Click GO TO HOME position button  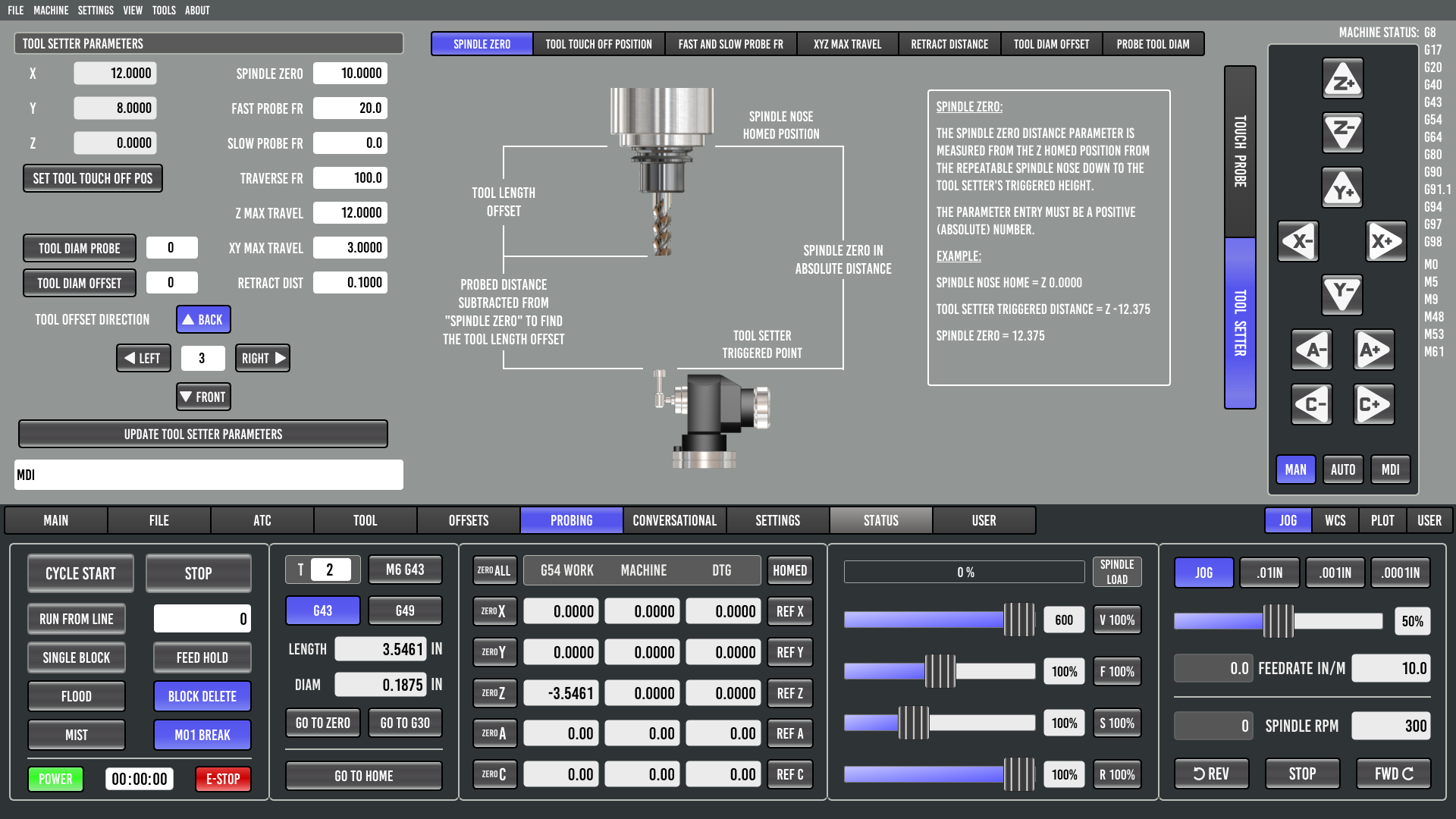[x=362, y=775]
